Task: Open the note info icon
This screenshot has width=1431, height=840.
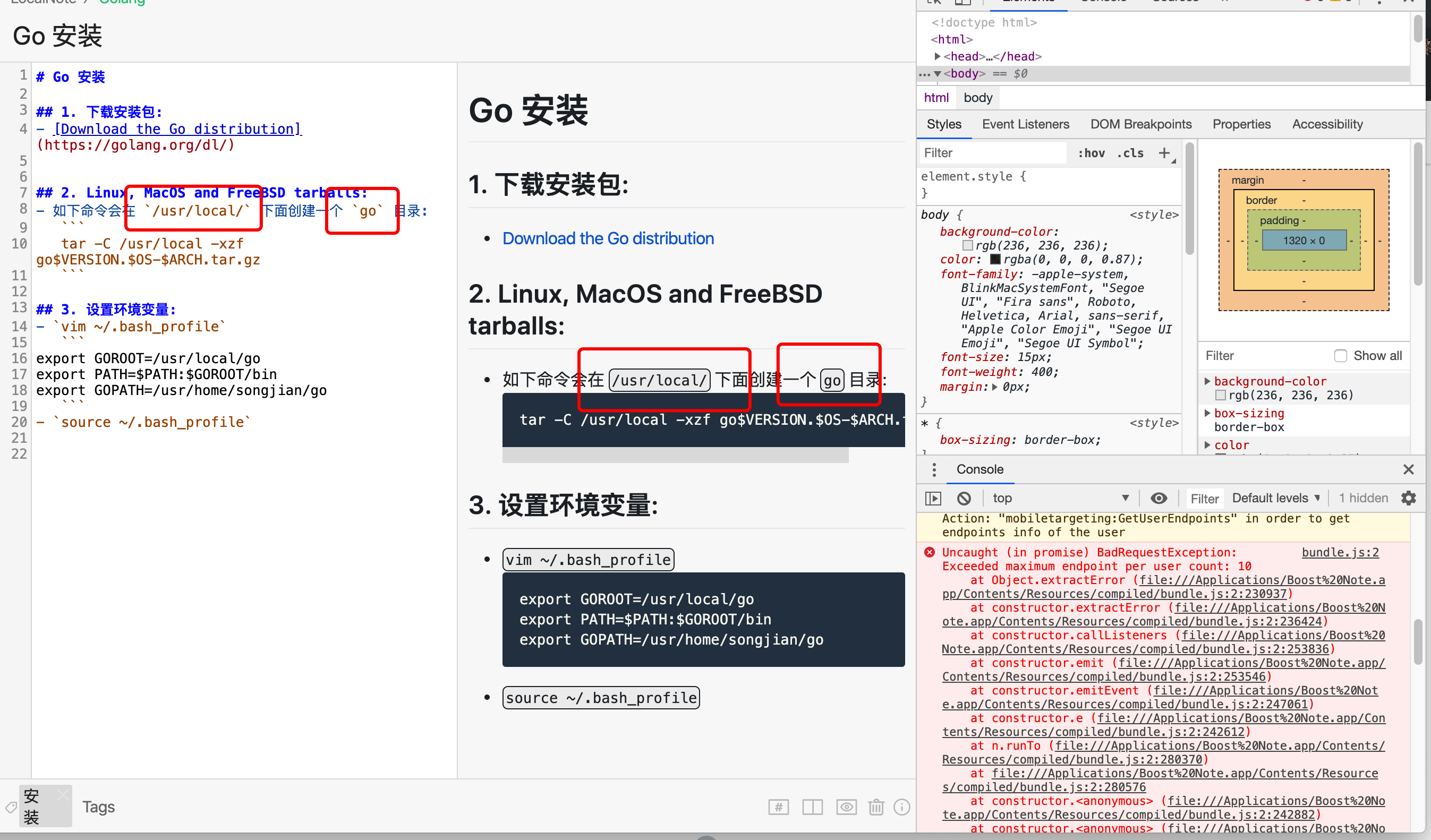Action: (x=902, y=807)
